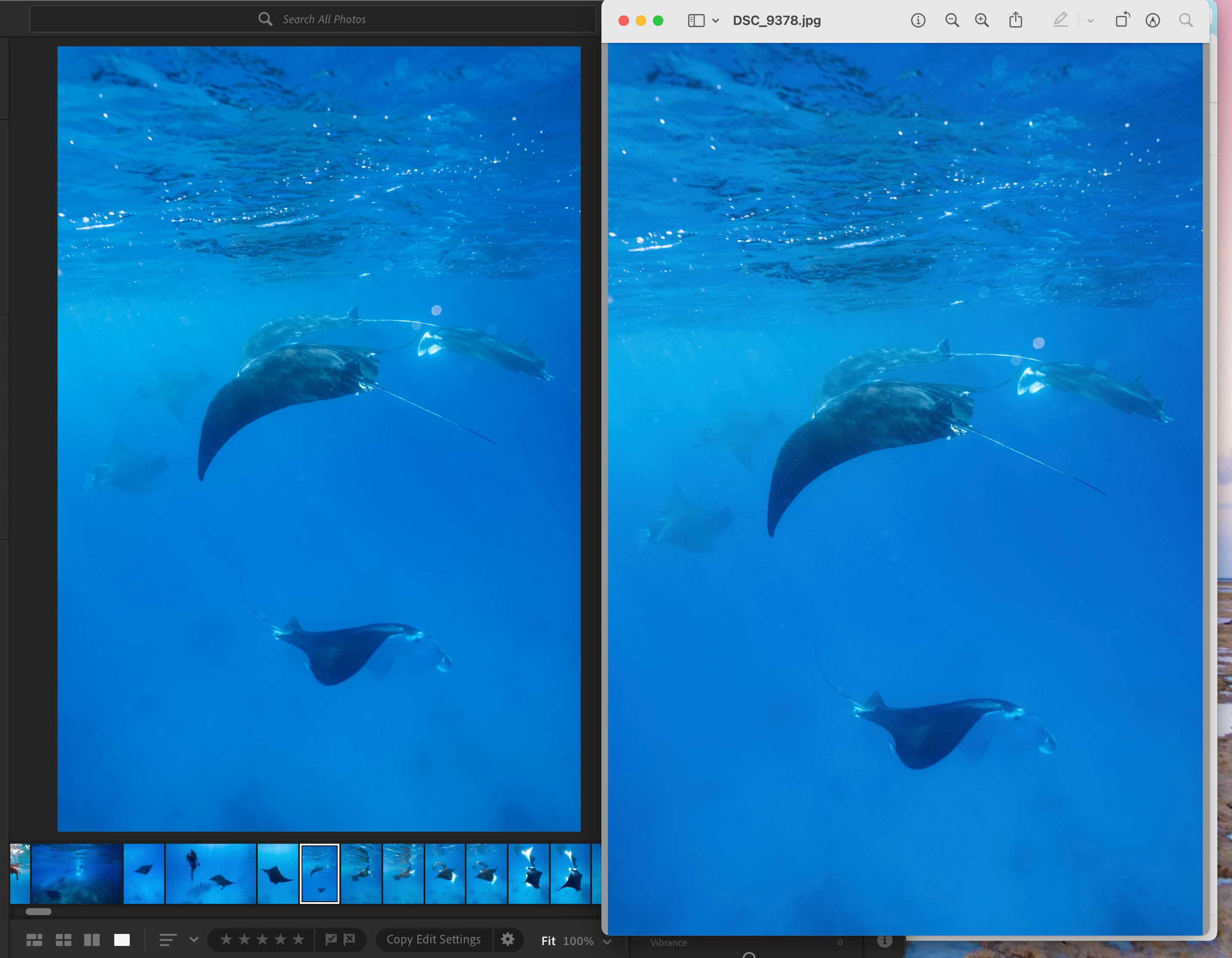
Task: Toggle flag as rejected
Action: (x=350, y=939)
